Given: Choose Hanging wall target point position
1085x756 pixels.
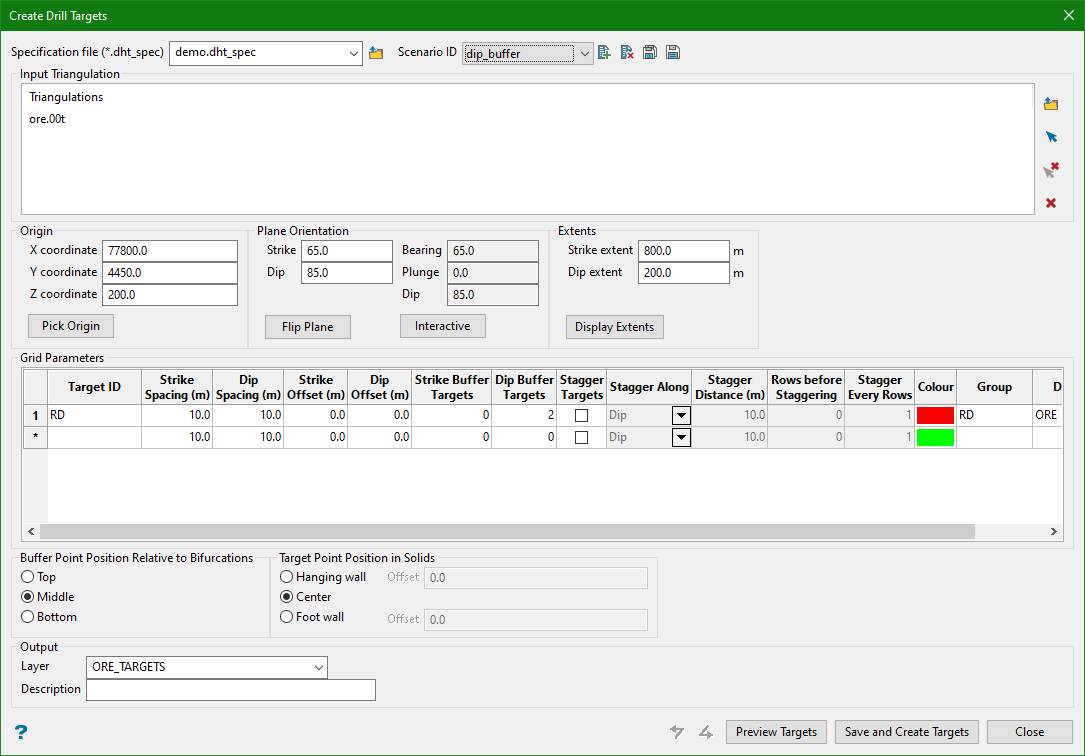Looking at the screenshot, I should [x=287, y=577].
